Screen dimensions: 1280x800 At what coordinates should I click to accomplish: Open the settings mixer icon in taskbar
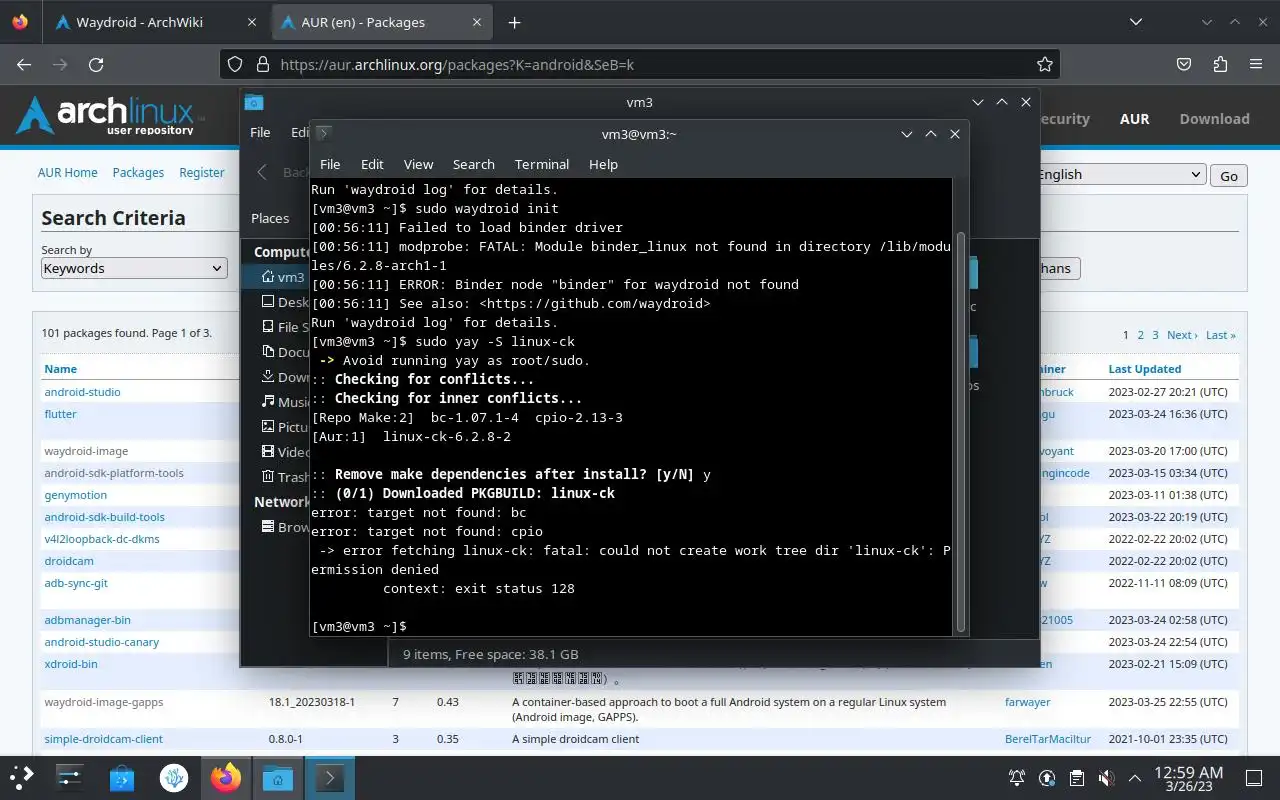coord(69,777)
